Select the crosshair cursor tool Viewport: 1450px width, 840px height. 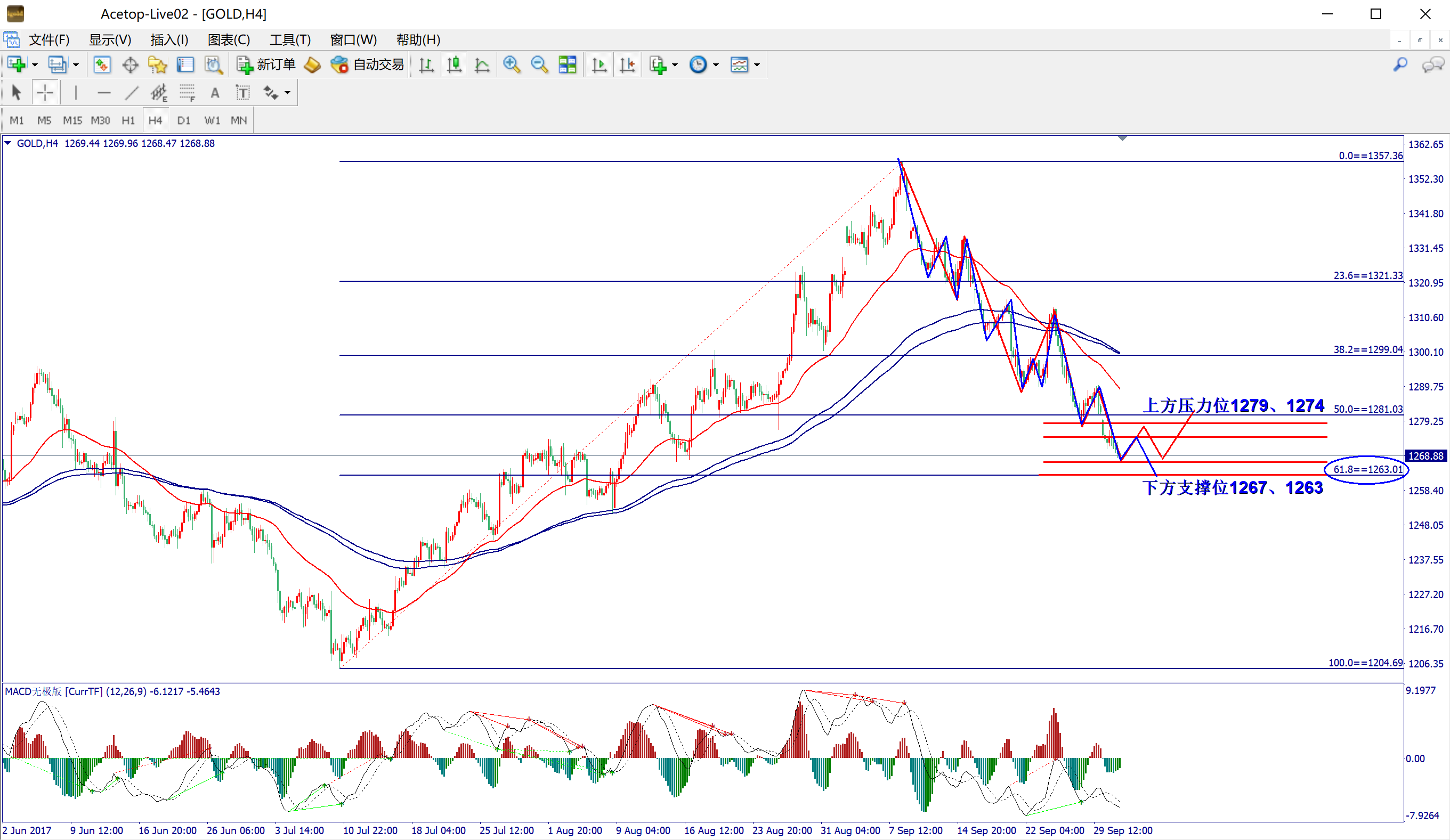(x=45, y=93)
